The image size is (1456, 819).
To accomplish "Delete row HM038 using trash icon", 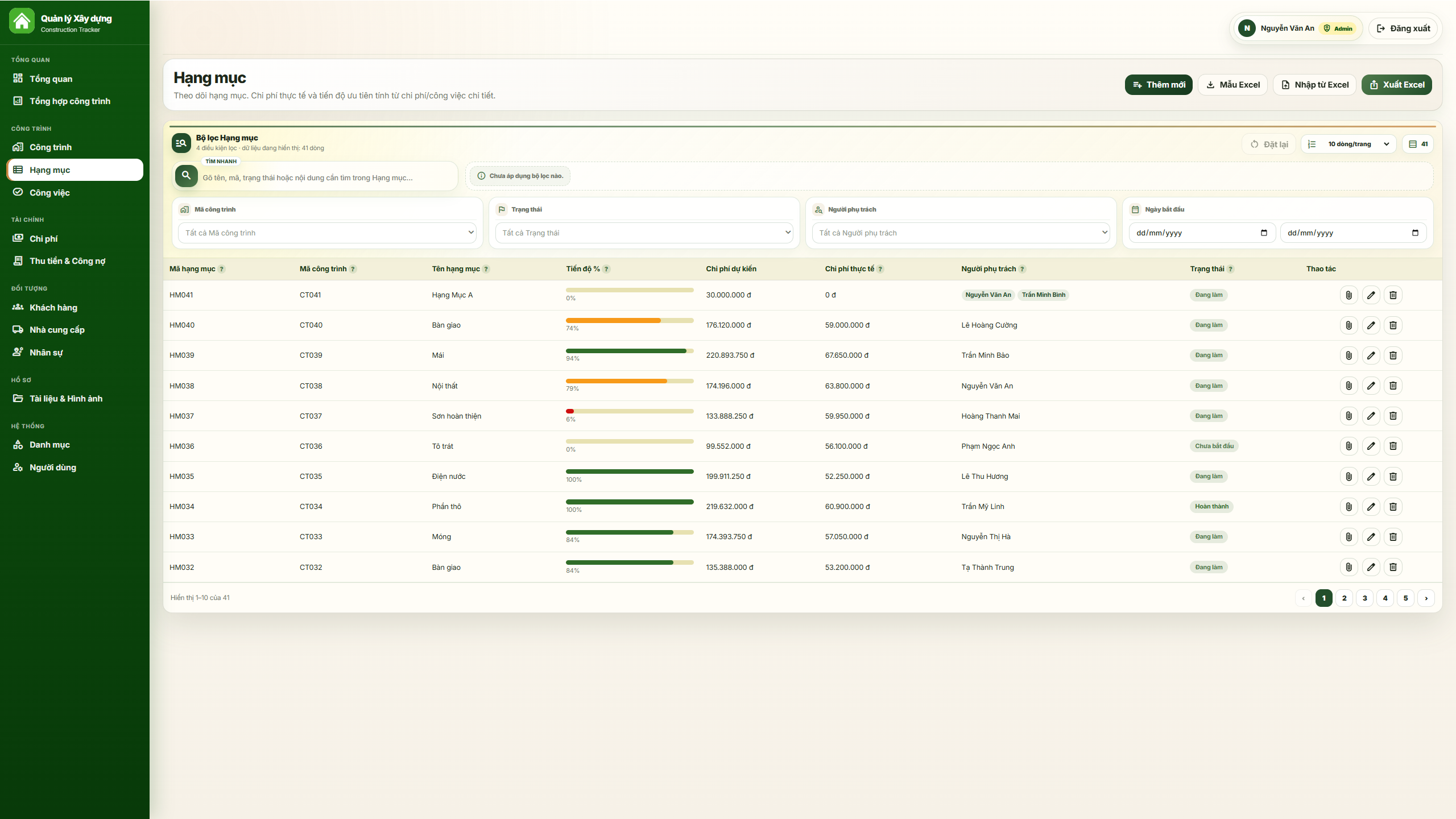I will 1393,386.
